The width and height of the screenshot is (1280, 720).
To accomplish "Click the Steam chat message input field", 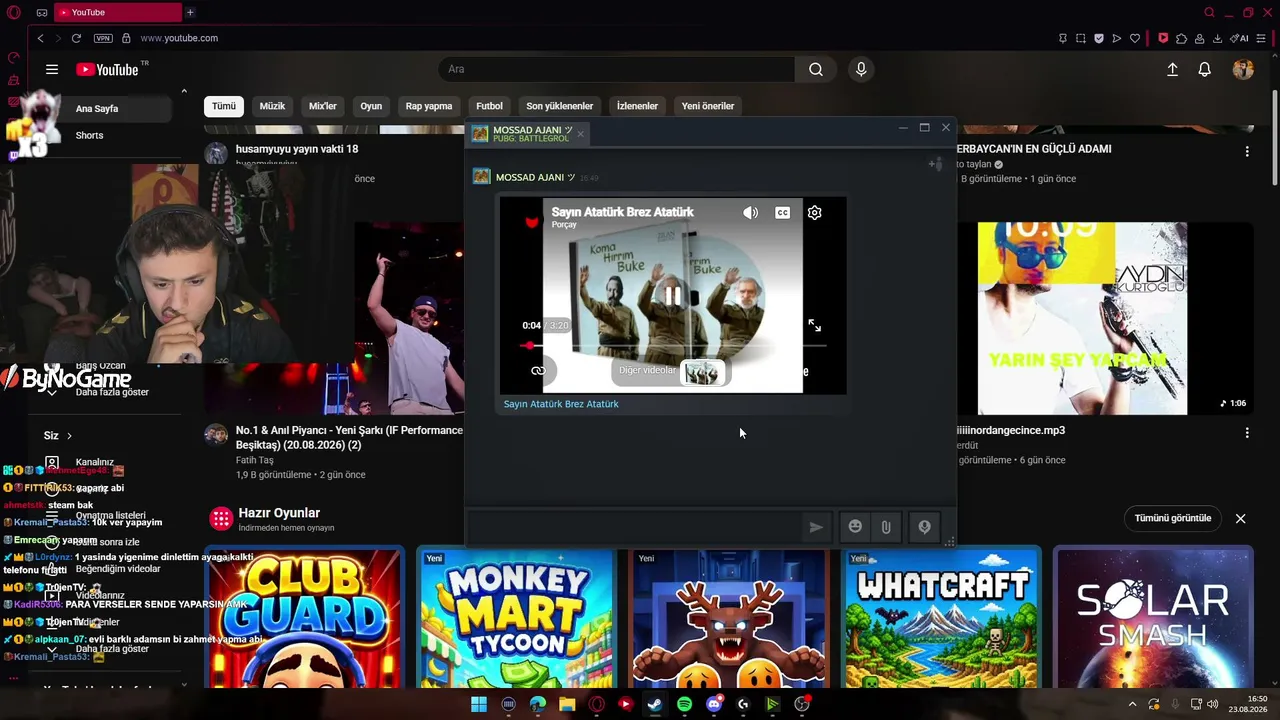I will 634,527.
